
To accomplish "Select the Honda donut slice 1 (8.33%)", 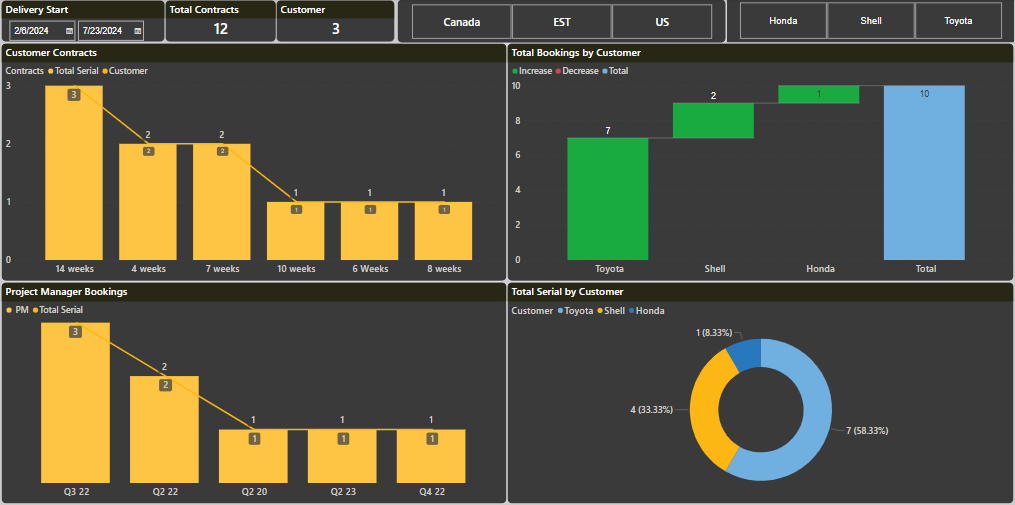I will tap(746, 354).
